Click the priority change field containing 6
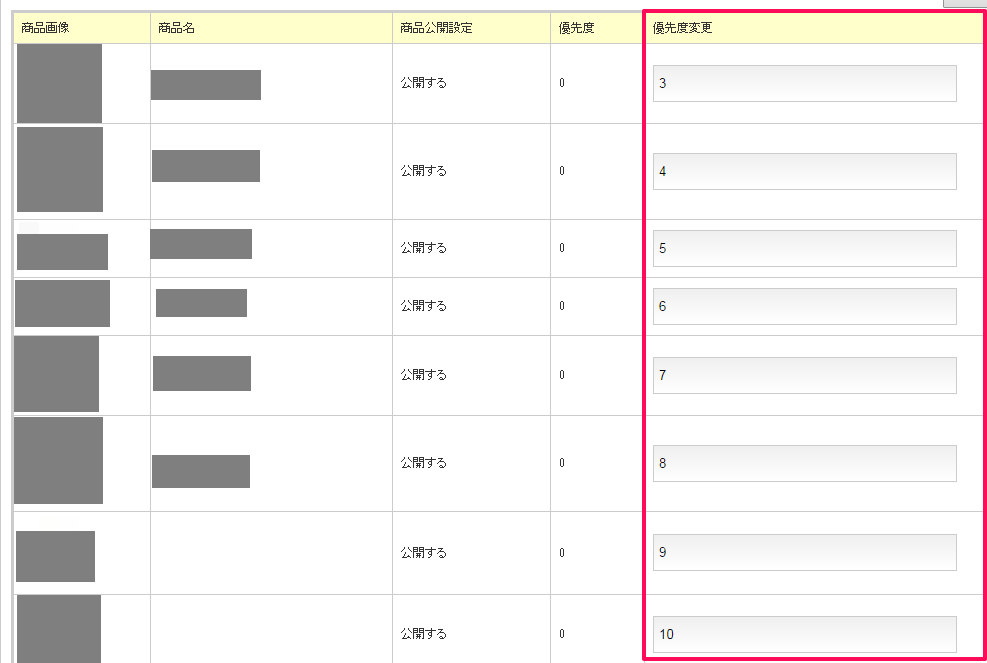This screenshot has height=663, width=987. pos(804,307)
